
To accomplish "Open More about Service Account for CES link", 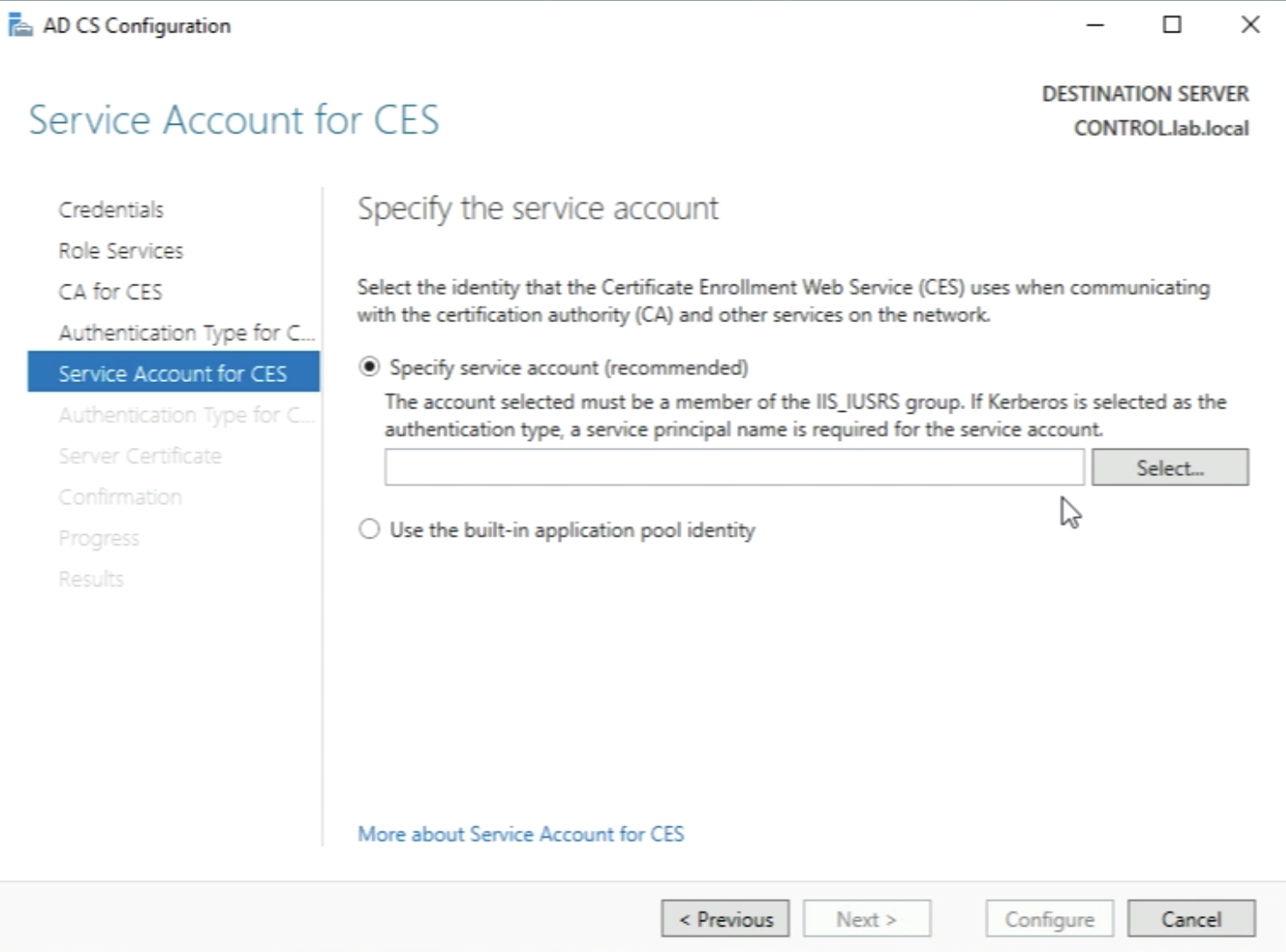I will point(520,834).
